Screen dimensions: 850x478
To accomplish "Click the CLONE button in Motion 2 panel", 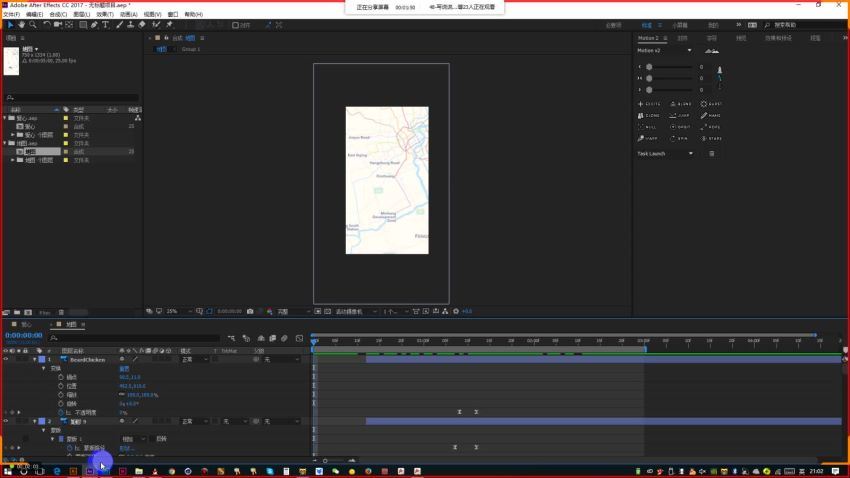I will pyautogui.click(x=649, y=115).
